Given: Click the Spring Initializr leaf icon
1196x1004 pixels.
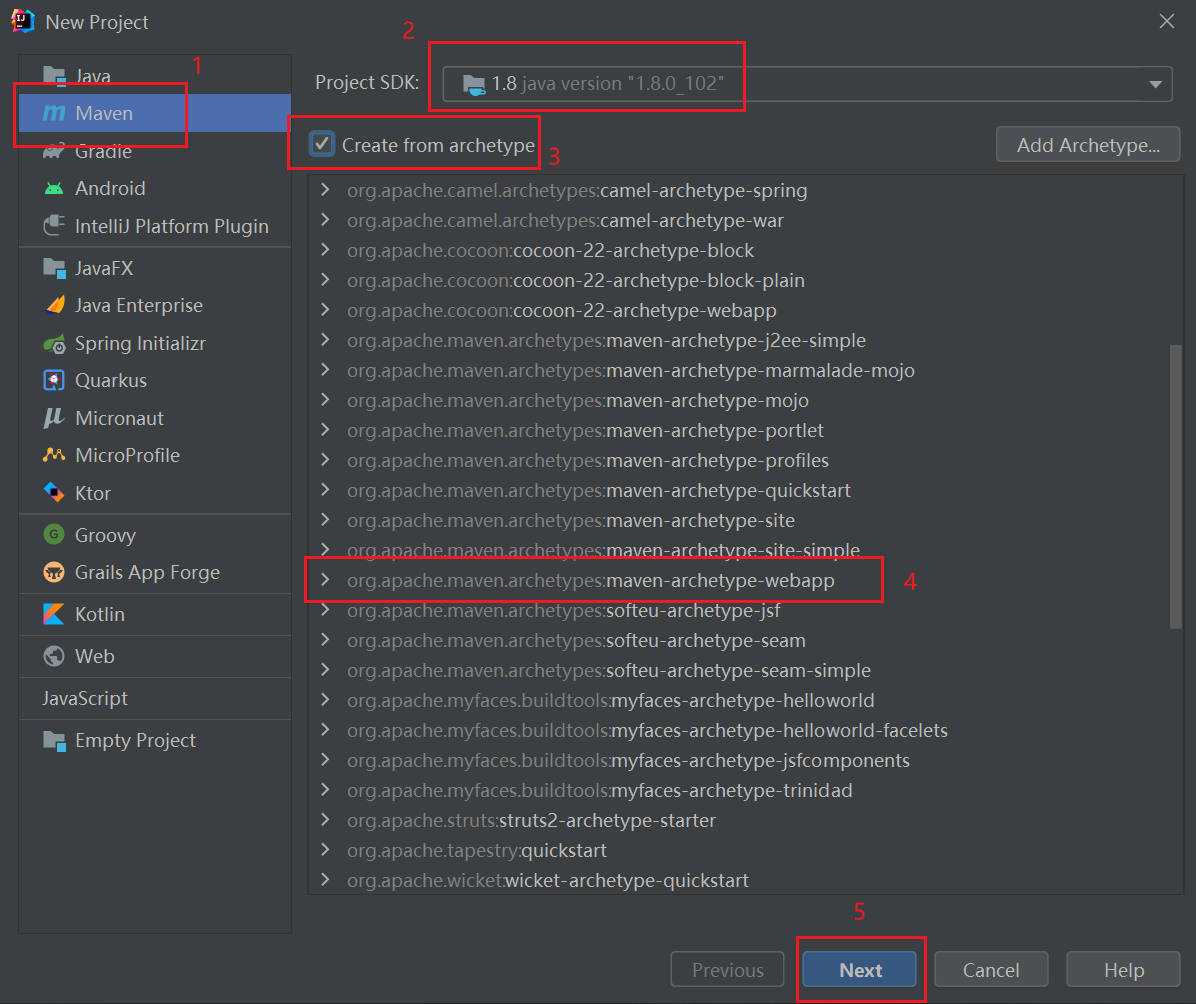Looking at the screenshot, I should [x=54, y=343].
